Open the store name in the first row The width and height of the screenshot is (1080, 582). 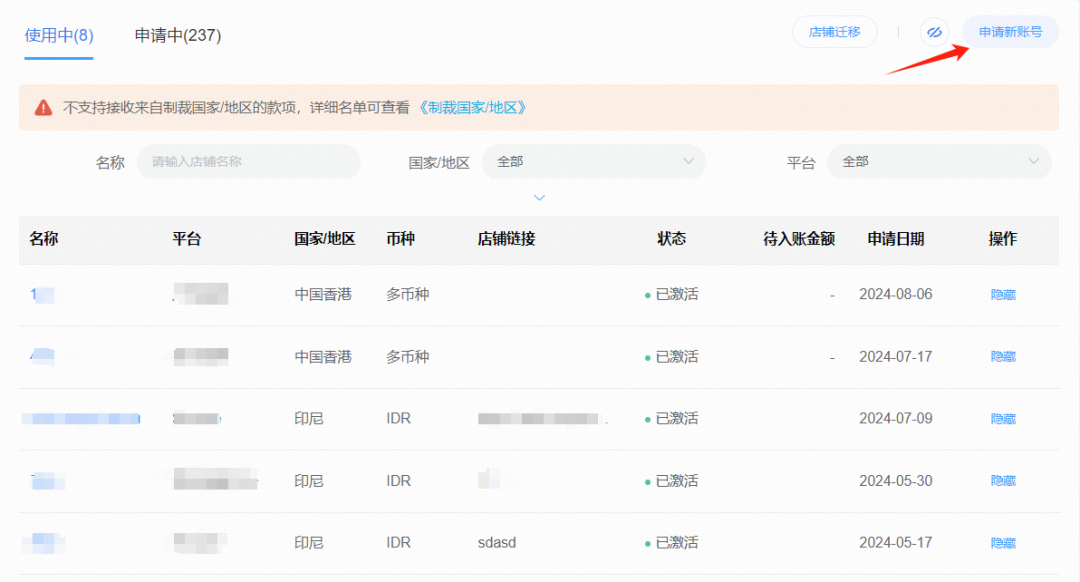41,295
